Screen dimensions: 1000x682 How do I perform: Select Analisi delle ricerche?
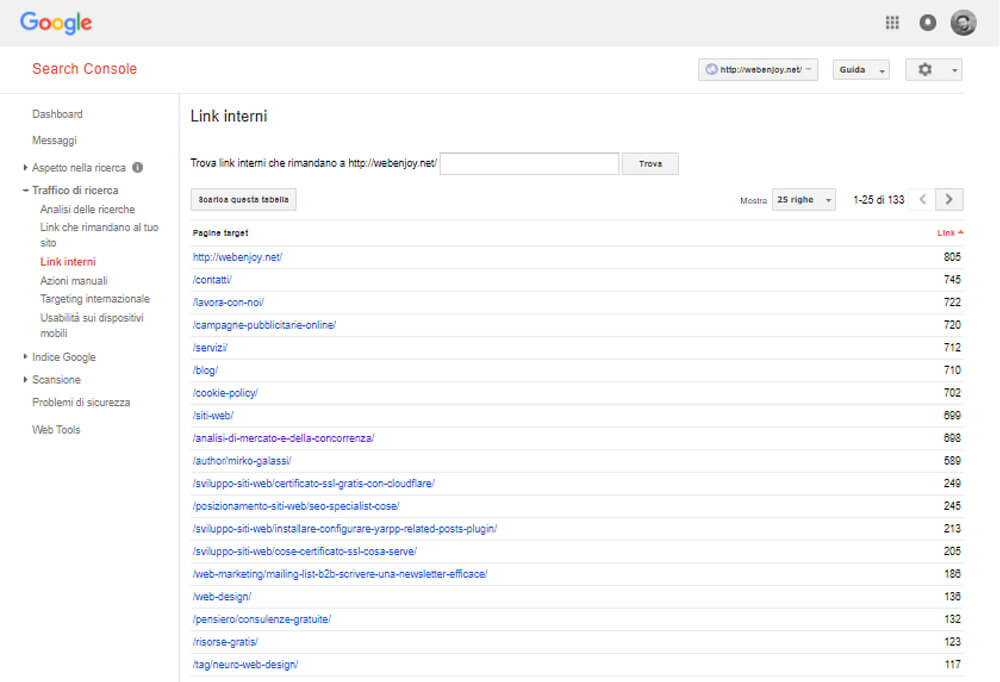coord(87,209)
